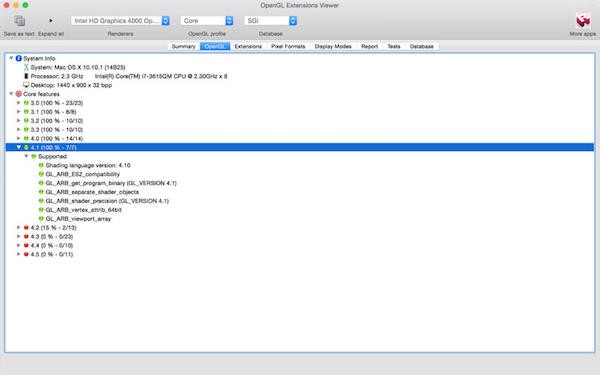Select System: Mac OS X 10.10.1 row
The height and width of the screenshot is (375, 600).
[x=300, y=67]
